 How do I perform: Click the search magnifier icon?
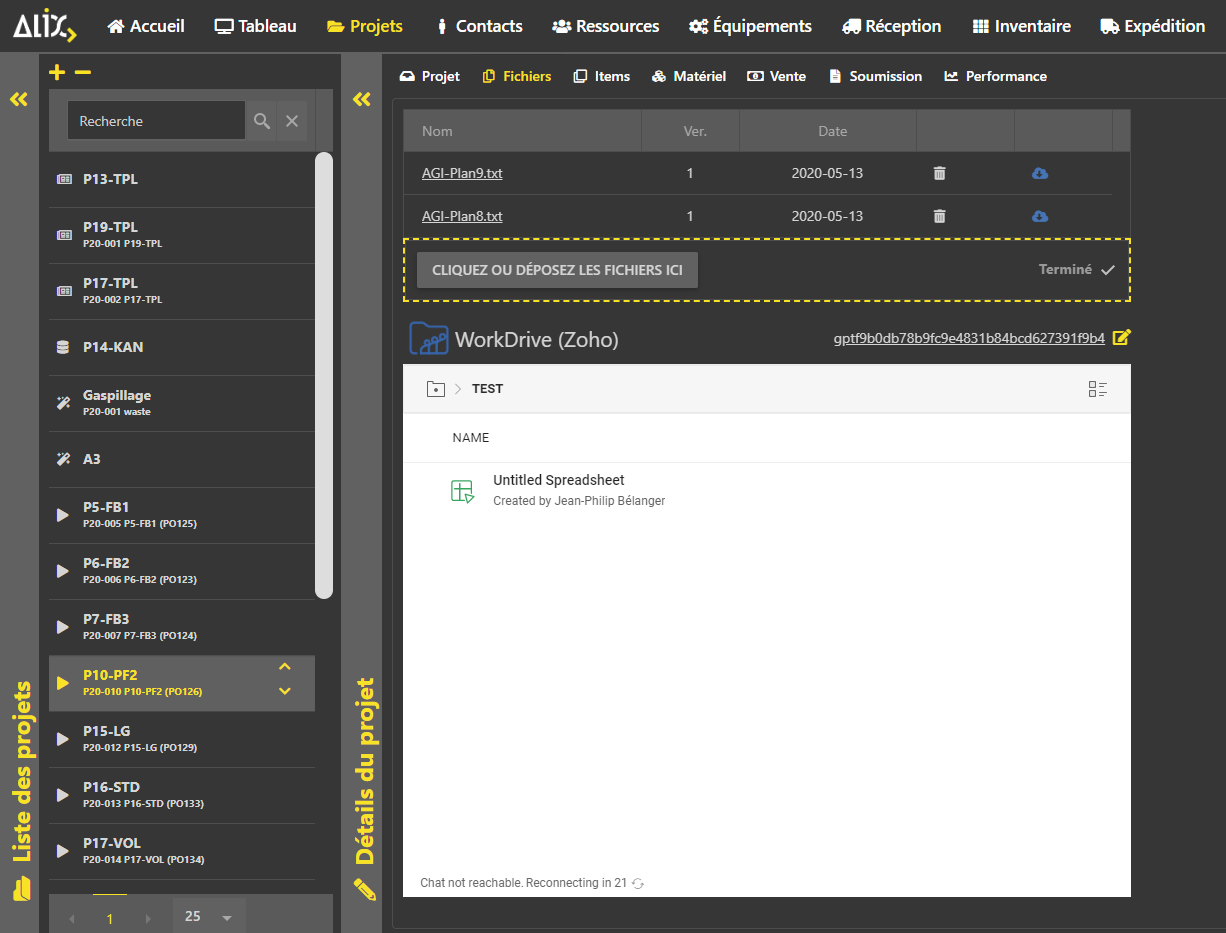262,121
